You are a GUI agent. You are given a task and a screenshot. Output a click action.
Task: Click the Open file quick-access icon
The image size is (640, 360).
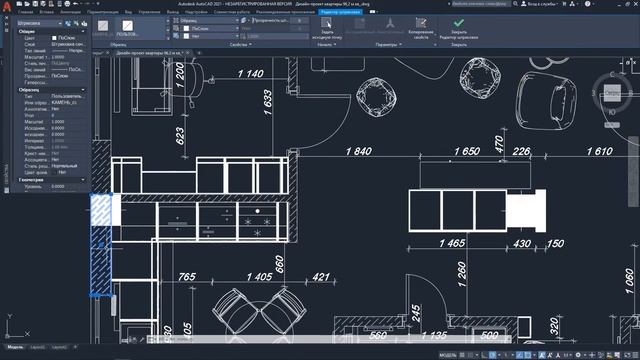pos(27,4)
